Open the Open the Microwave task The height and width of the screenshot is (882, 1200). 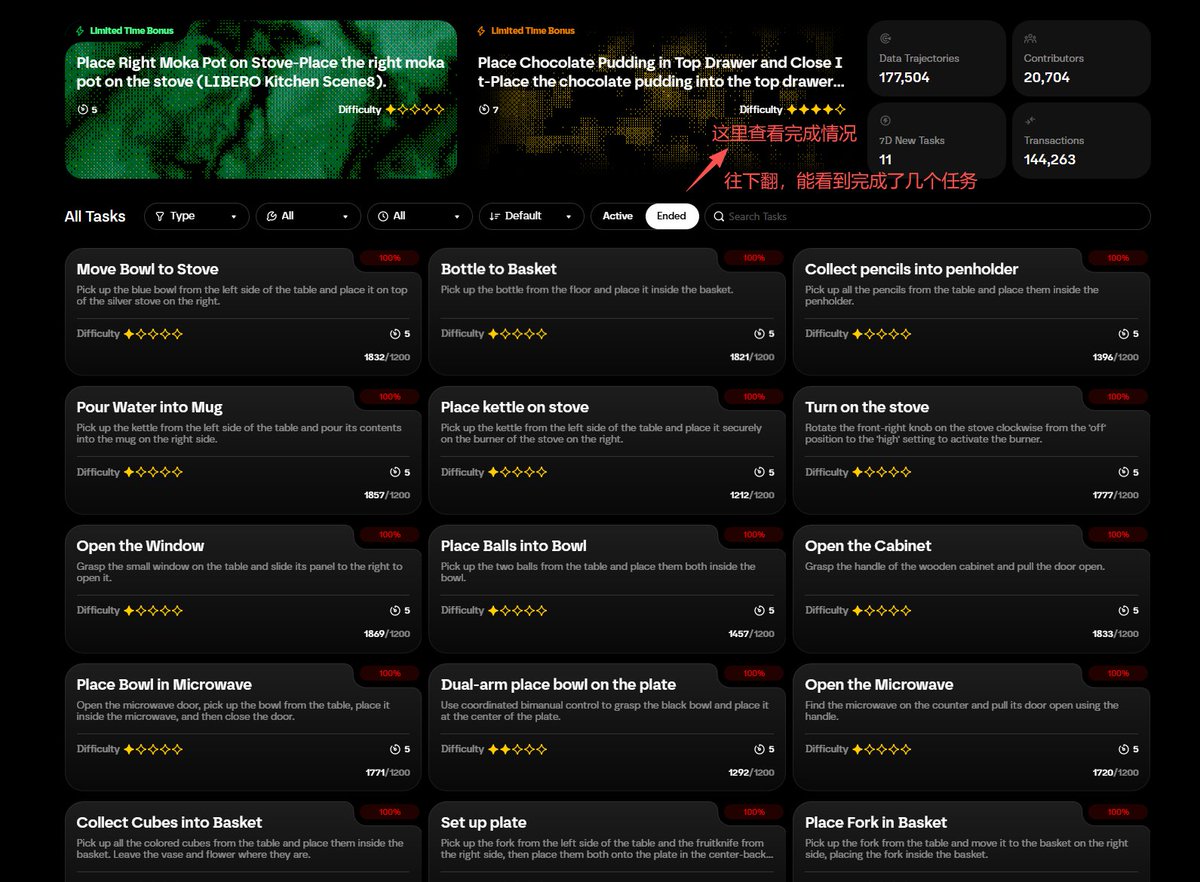click(971, 726)
